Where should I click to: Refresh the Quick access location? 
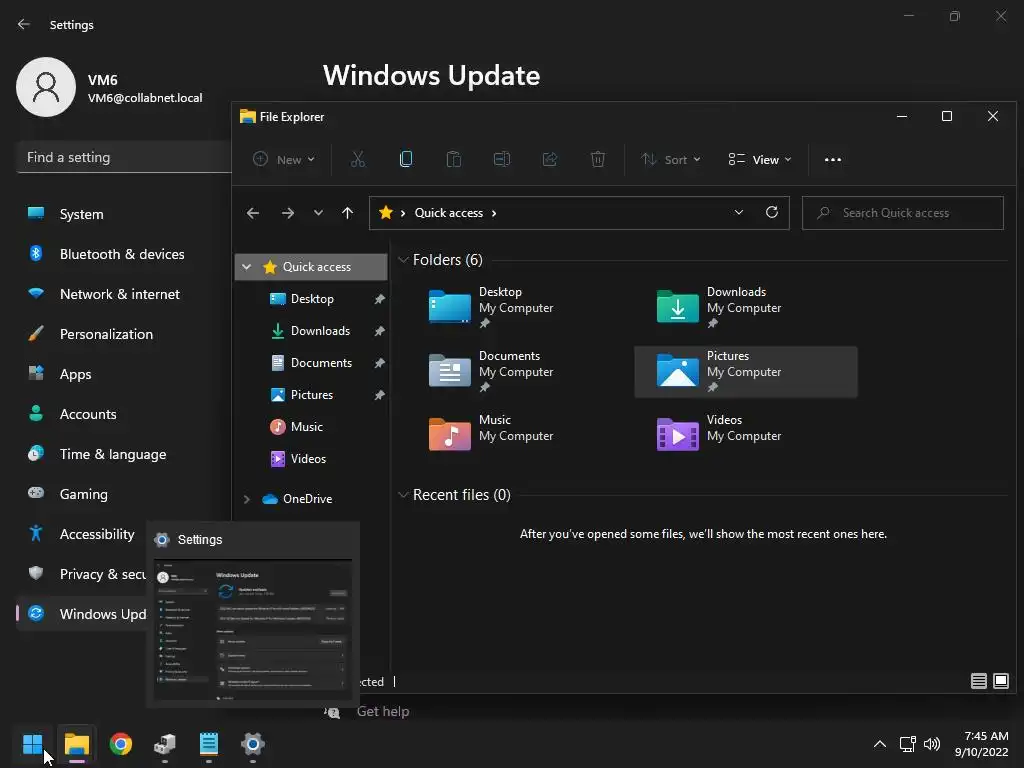click(772, 212)
